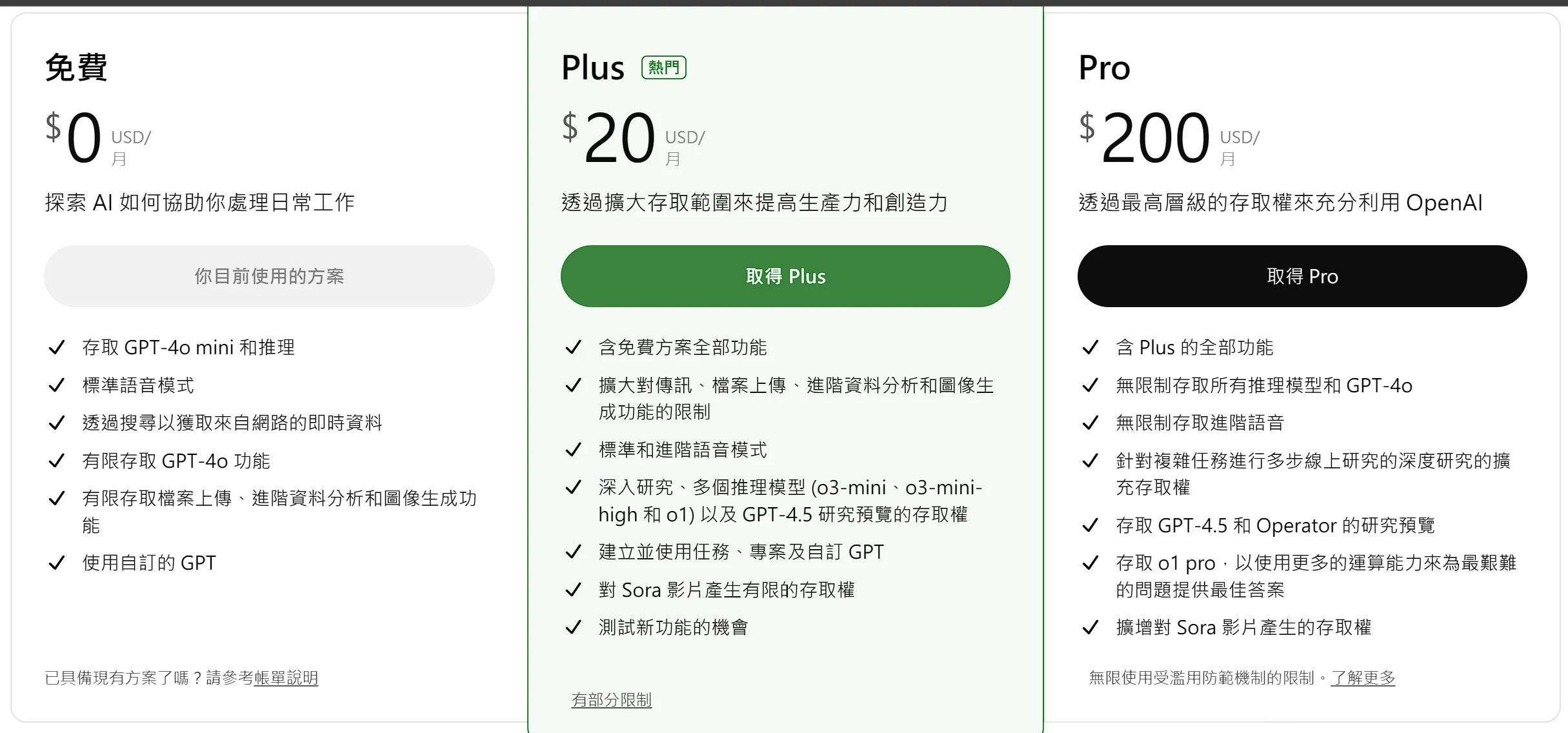Viewport: 1568px width, 733px height.
Task: Click the 取得 Pro button
Action: click(1301, 276)
